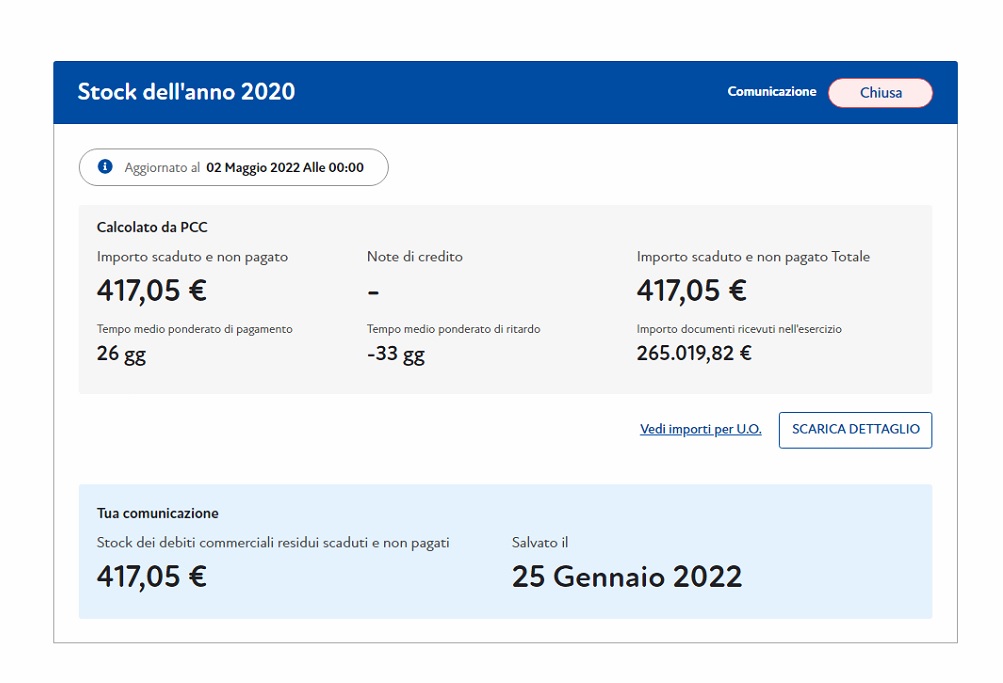Click the 25 Gennaio 2022 saved date
The height and width of the screenshot is (683, 1003).
pos(627,577)
